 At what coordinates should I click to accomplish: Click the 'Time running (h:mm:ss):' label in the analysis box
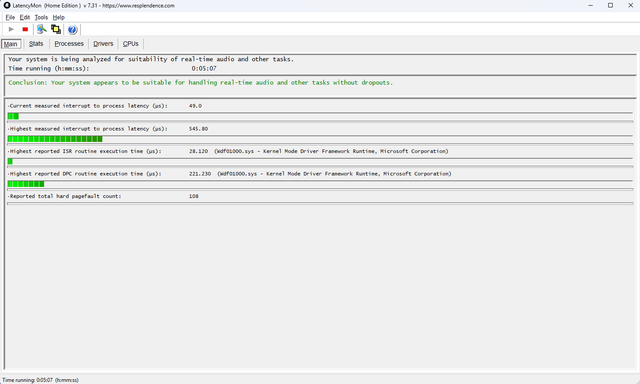[x=49, y=69]
